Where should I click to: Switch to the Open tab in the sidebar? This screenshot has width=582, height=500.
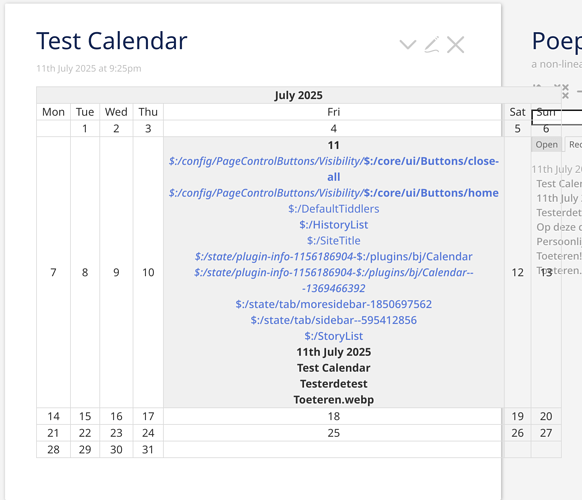546,144
